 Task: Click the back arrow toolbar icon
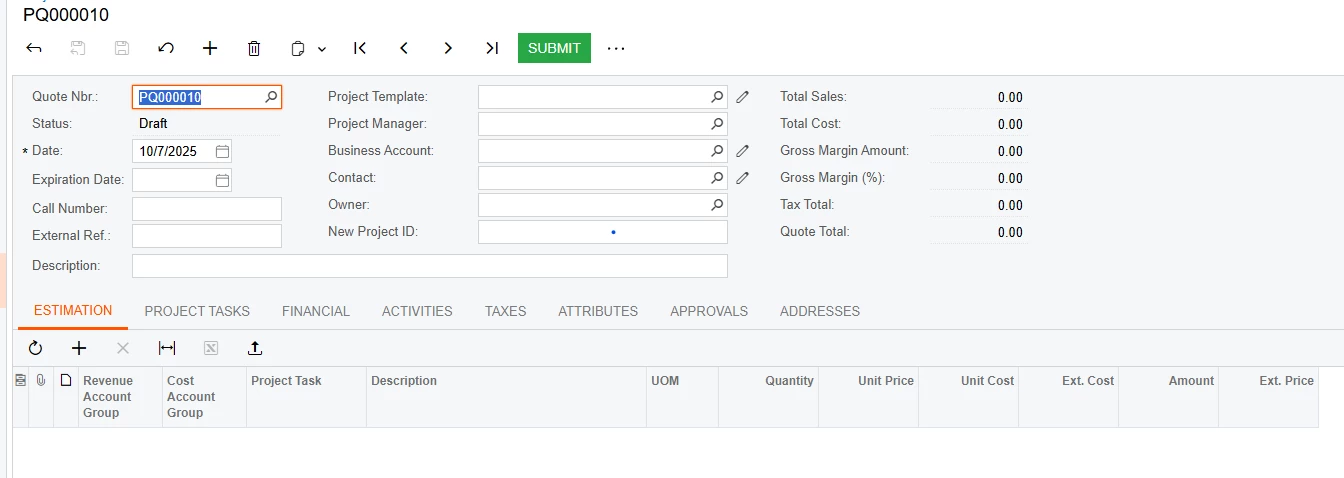(x=34, y=48)
